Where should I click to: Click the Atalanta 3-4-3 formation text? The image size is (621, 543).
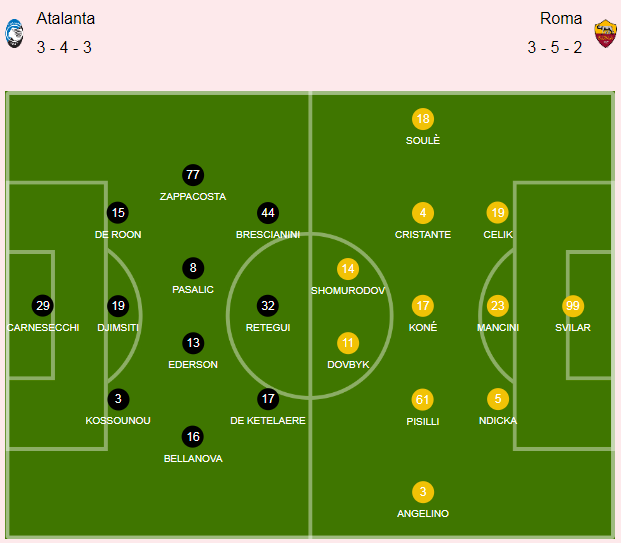64,48
